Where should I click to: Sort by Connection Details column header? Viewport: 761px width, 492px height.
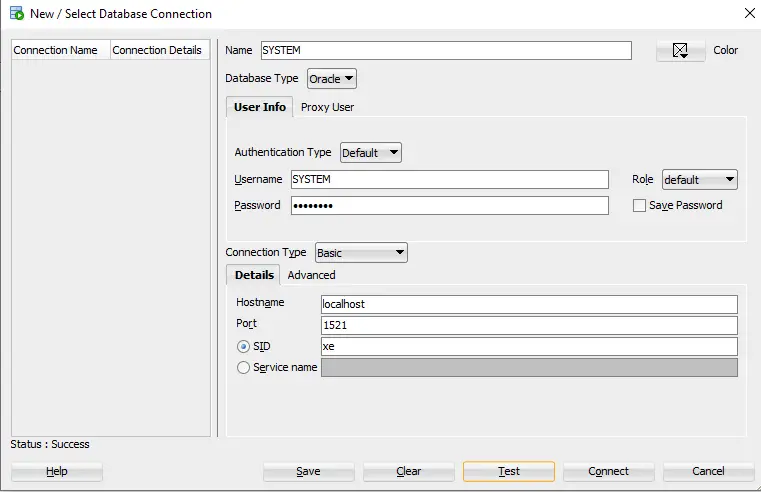160,50
